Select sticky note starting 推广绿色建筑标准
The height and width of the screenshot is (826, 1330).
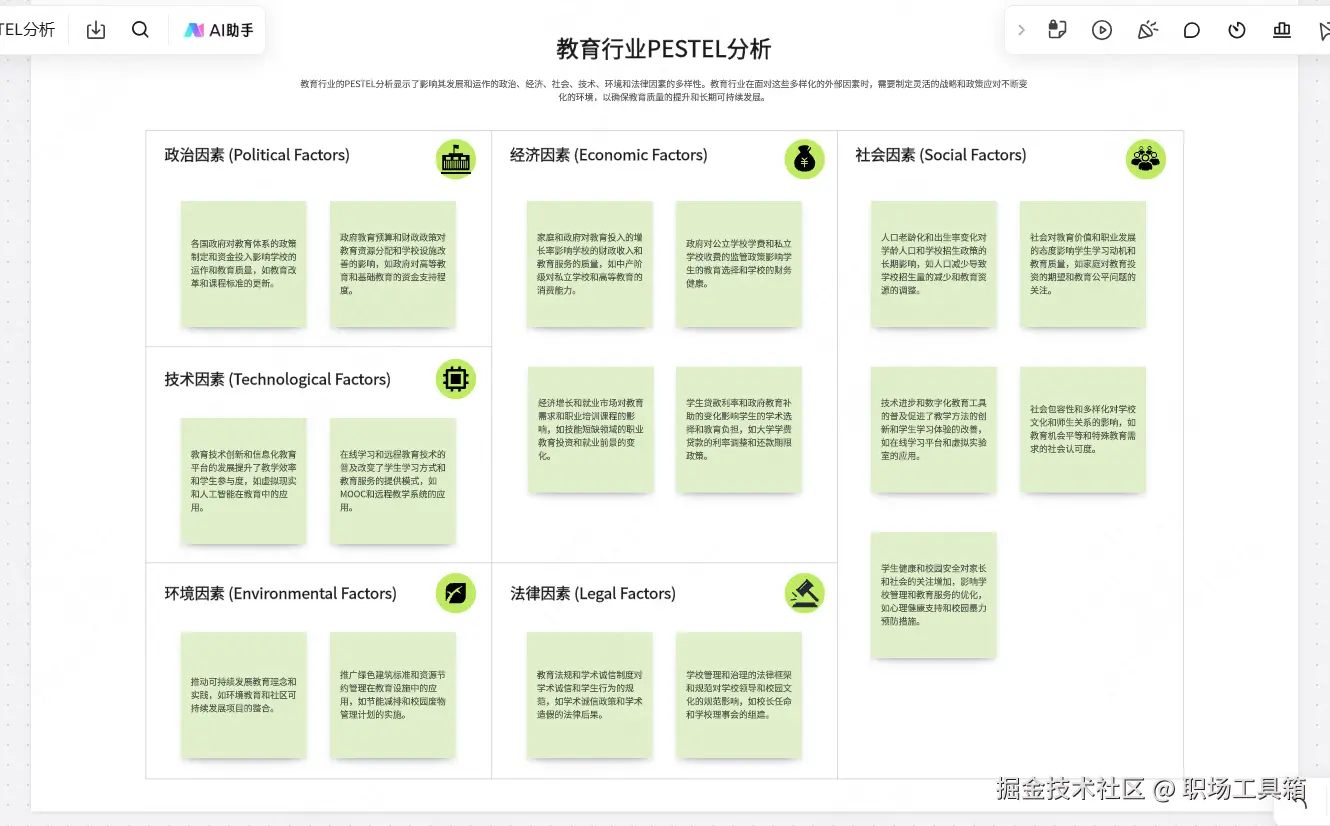click(x=393, y=695)
